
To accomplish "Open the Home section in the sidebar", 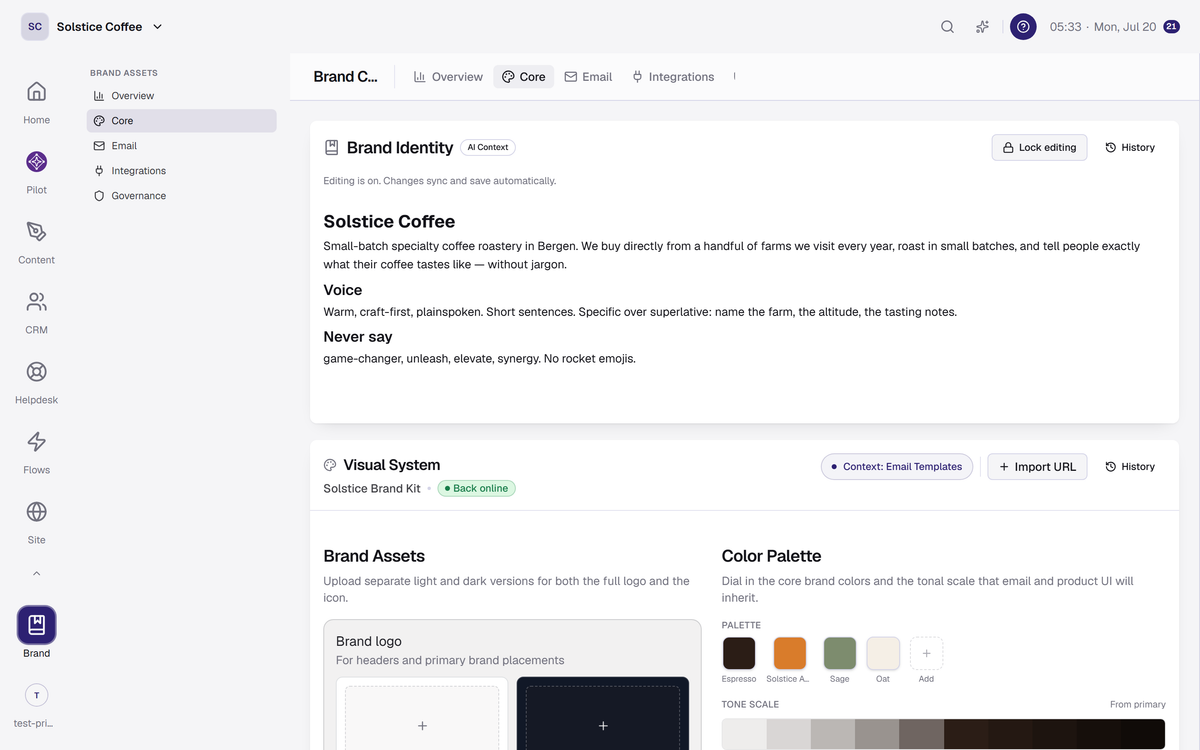I will [36, 102].
